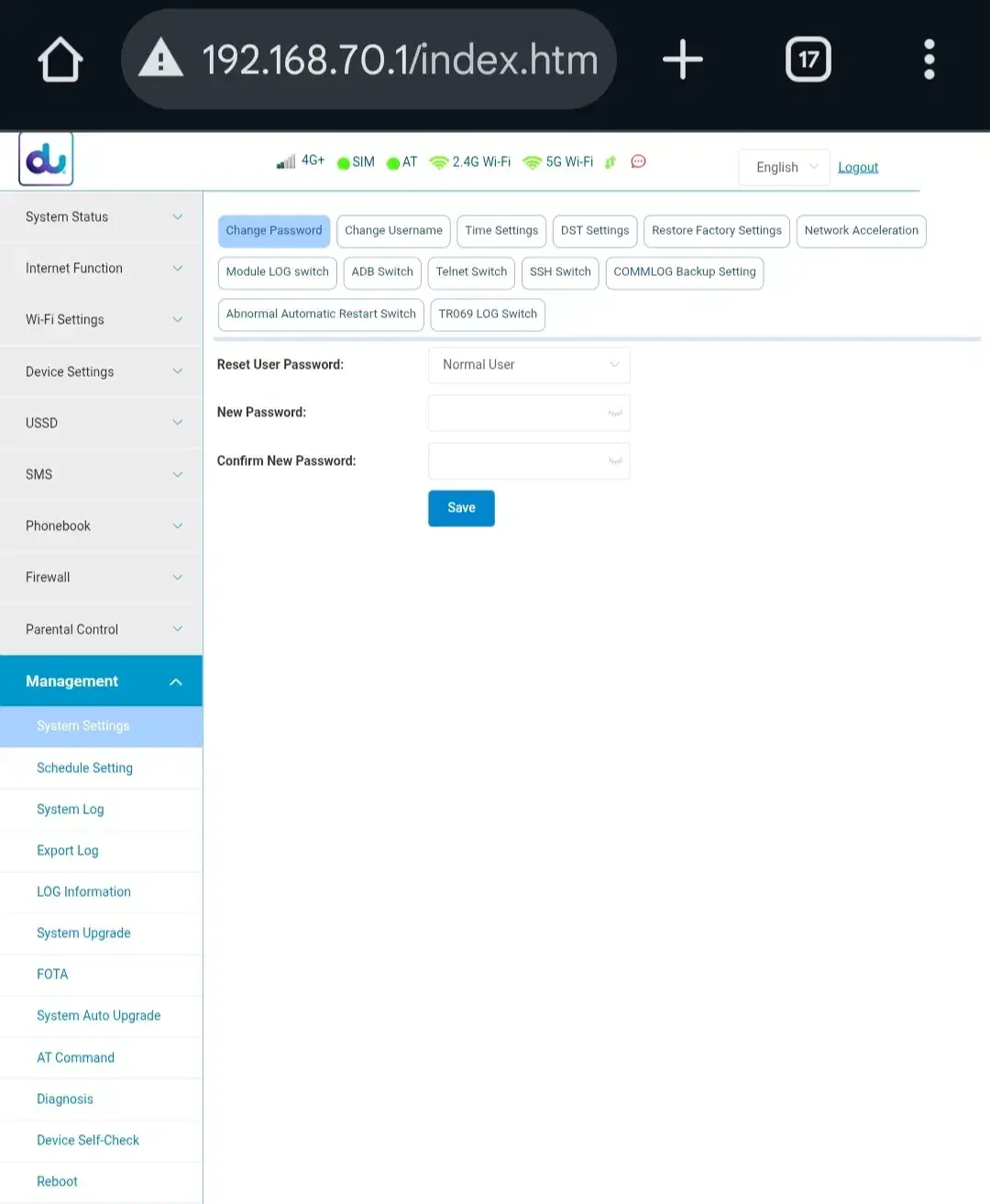Open Device Self-Check in the sidebar
The height and width of the screenshot is (1204, 990).
click(x=101, y=1141)
